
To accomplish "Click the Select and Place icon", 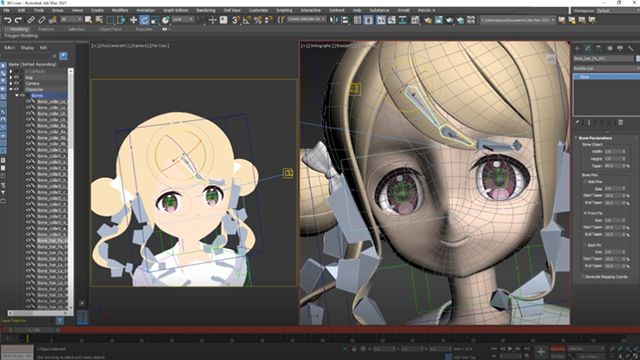I will pos(166,20).
